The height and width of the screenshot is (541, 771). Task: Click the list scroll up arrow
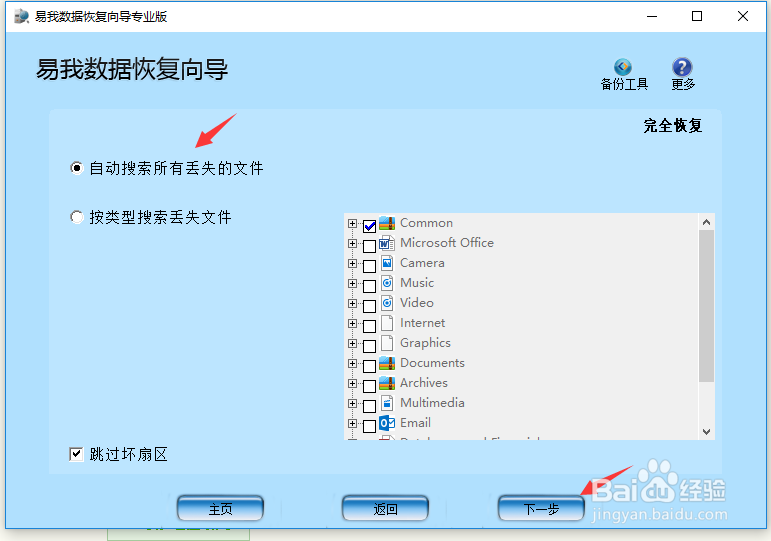pyautogui.click(x=707, y=222)
